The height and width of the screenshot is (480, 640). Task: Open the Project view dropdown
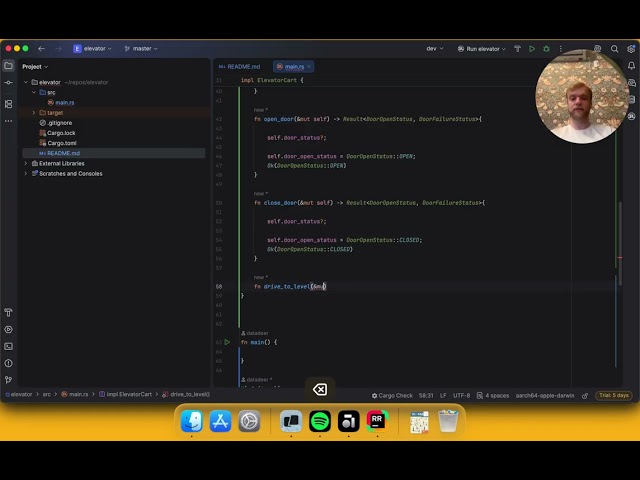point(35,67)
